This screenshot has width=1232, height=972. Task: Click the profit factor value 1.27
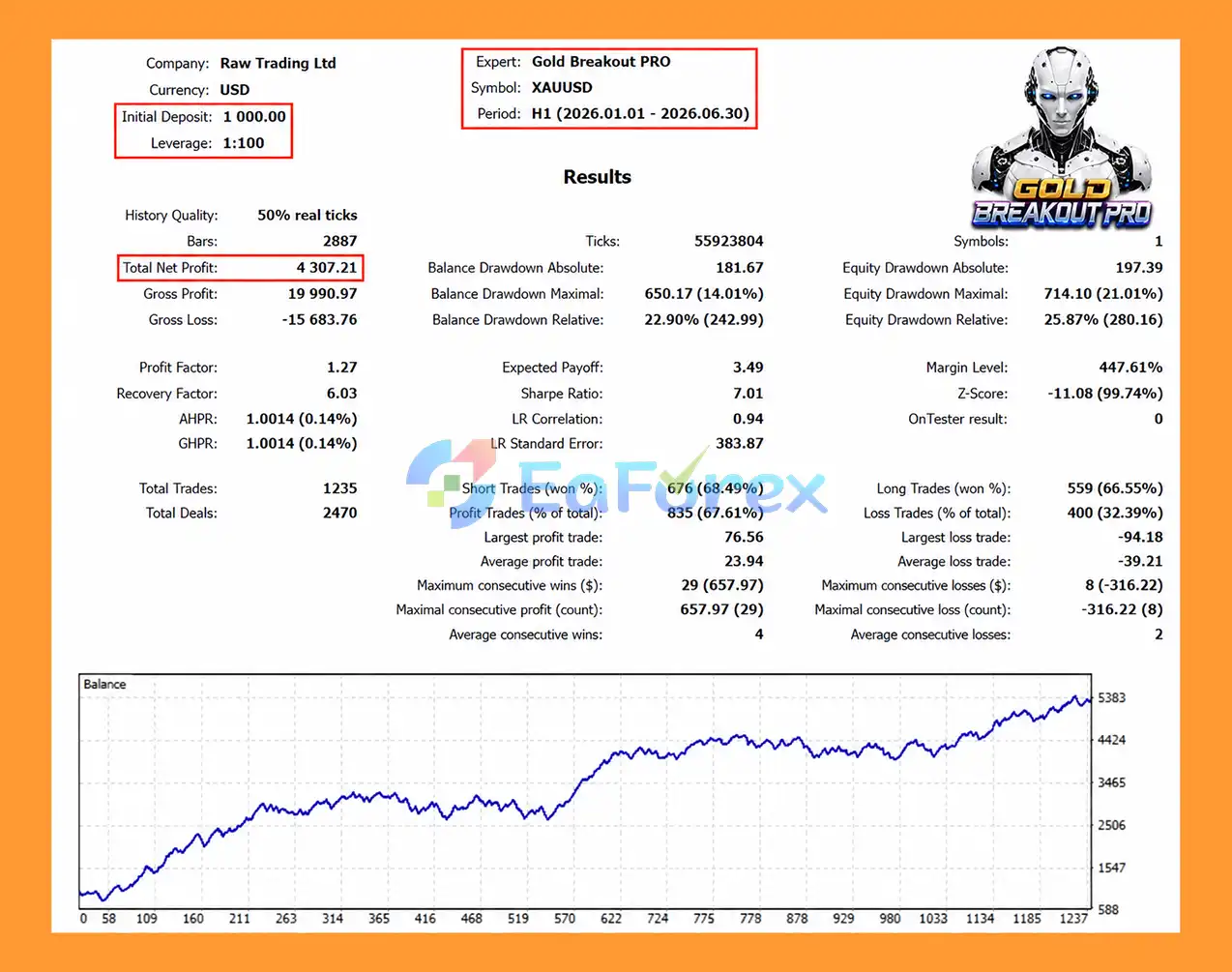point(342,368)
